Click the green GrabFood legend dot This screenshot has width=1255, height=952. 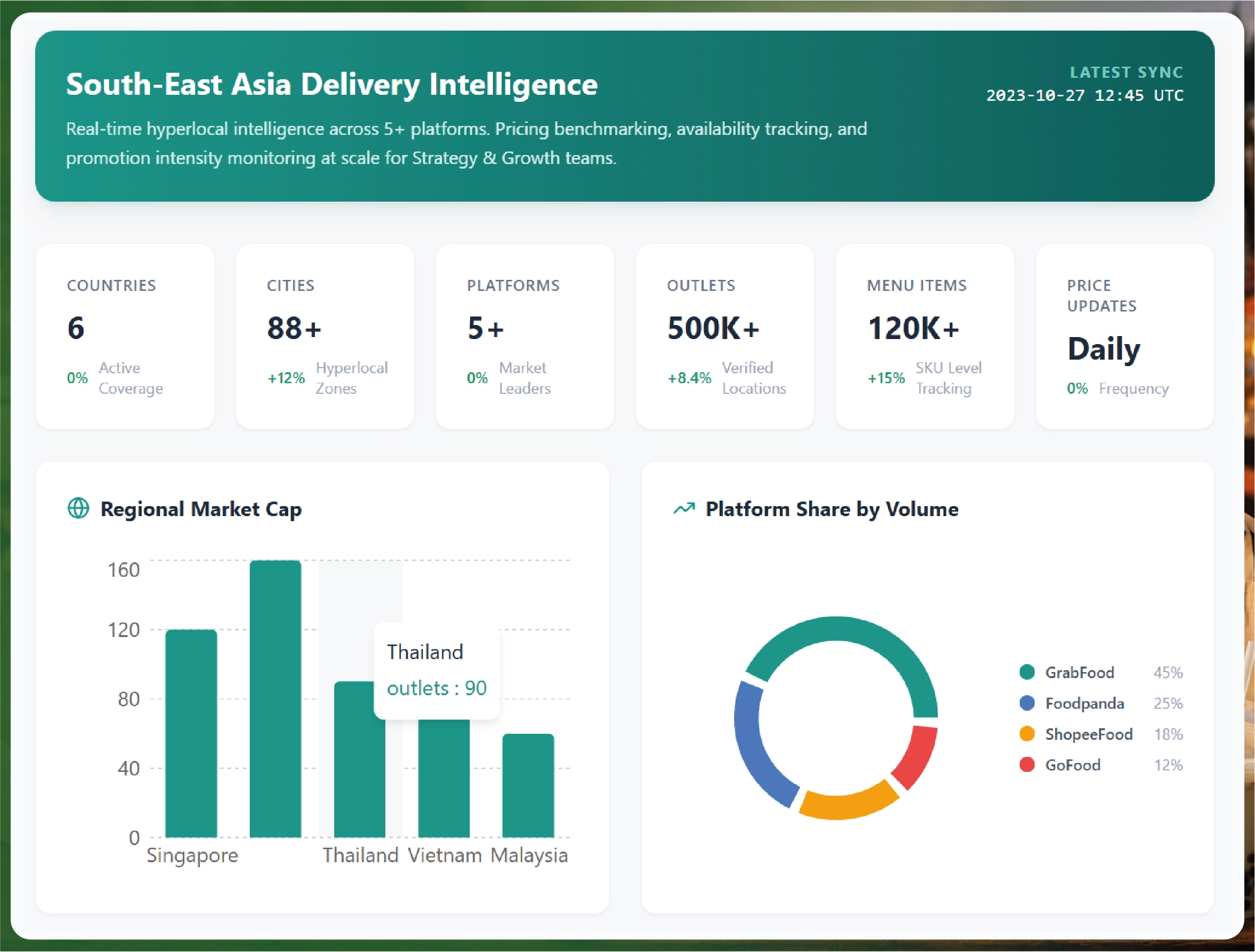[x=1026, y=672]
